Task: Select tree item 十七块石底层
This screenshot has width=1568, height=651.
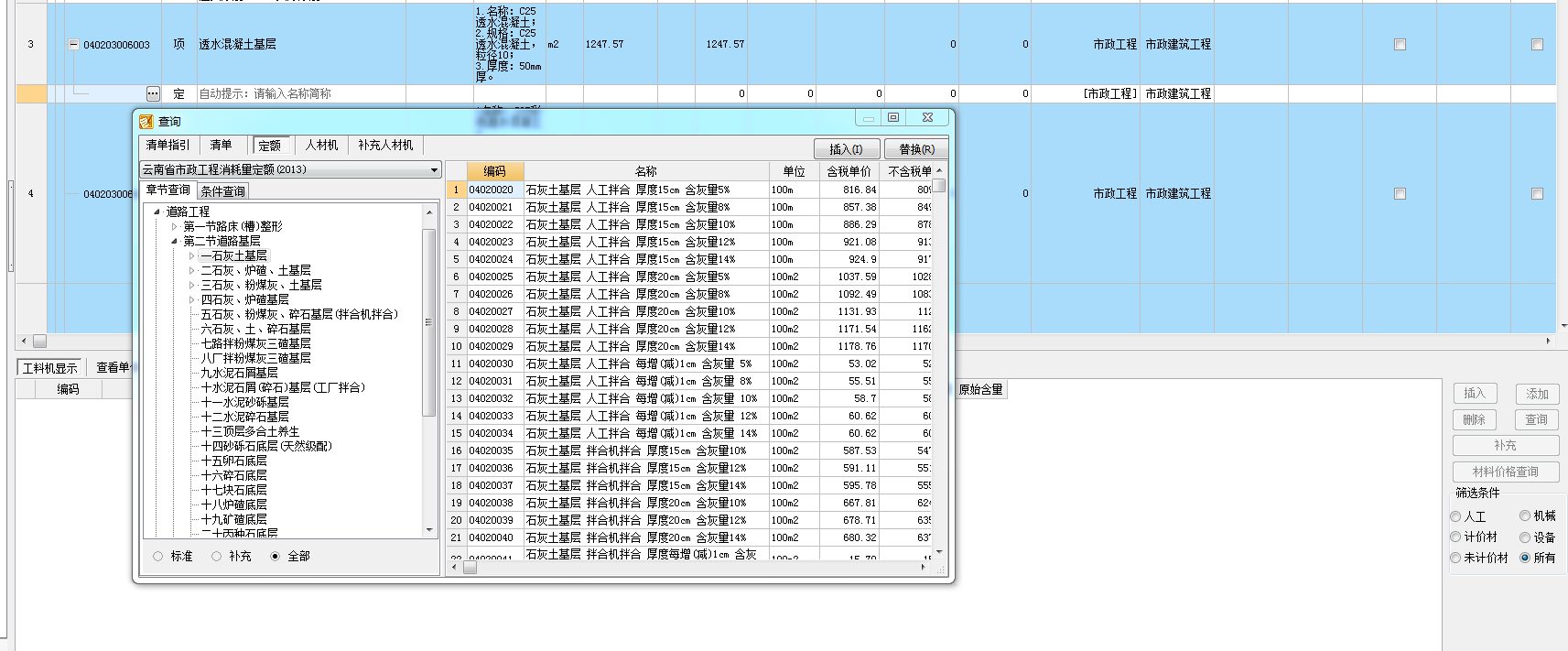Action: coord(233,490)
